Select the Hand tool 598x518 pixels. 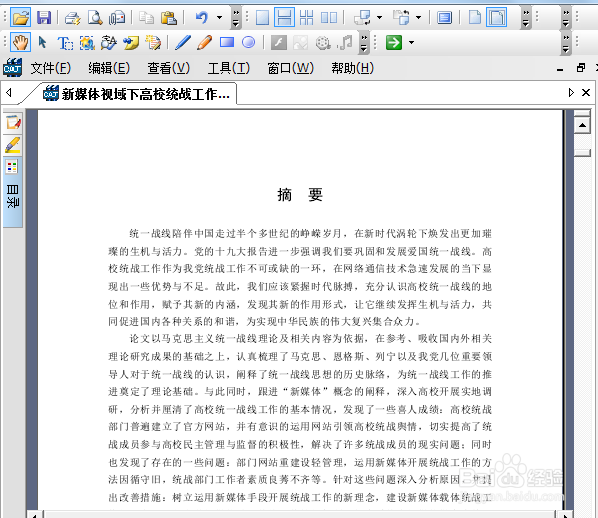(21, 42)
